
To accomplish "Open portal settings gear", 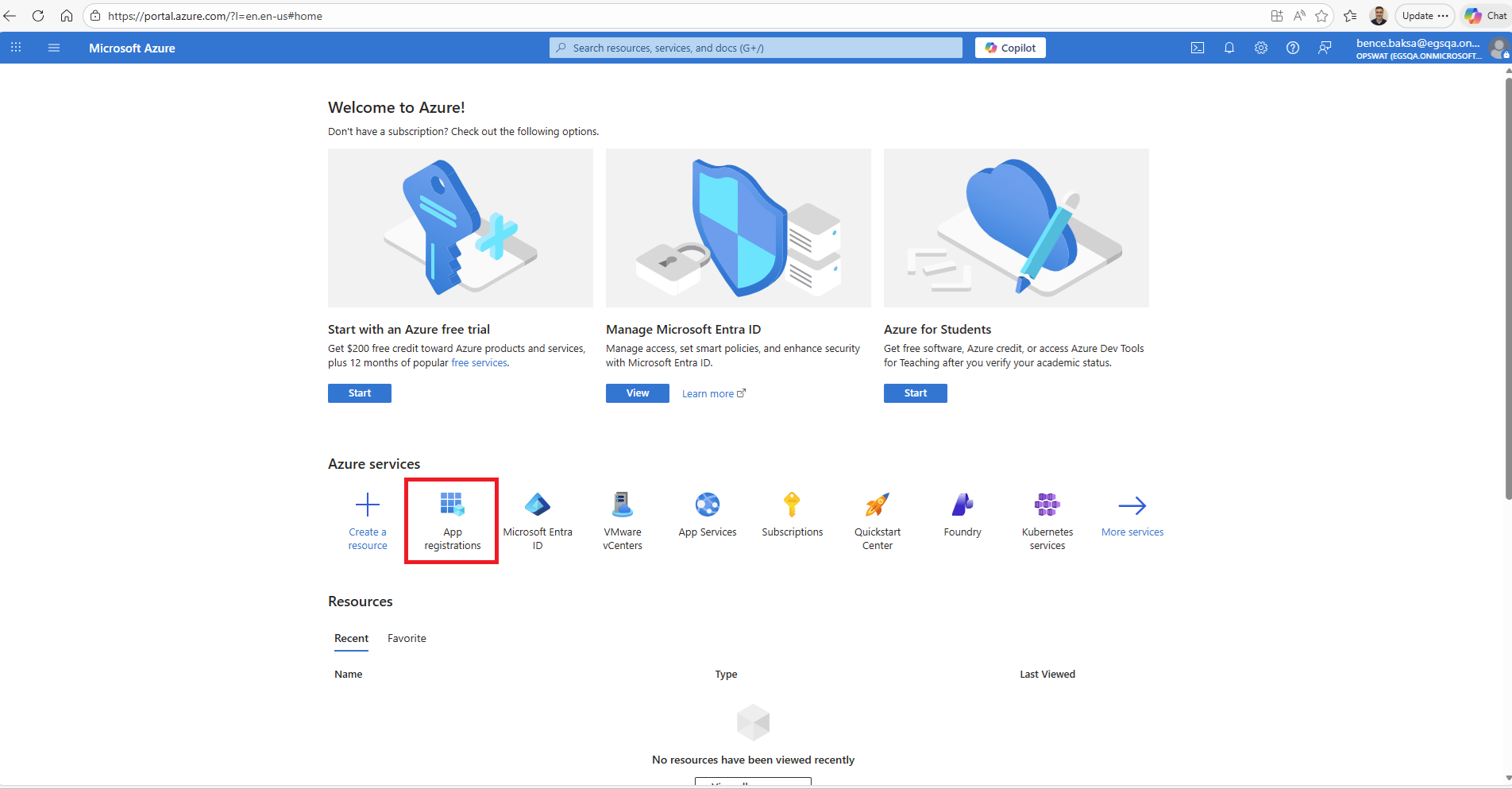I will 1261,48.
